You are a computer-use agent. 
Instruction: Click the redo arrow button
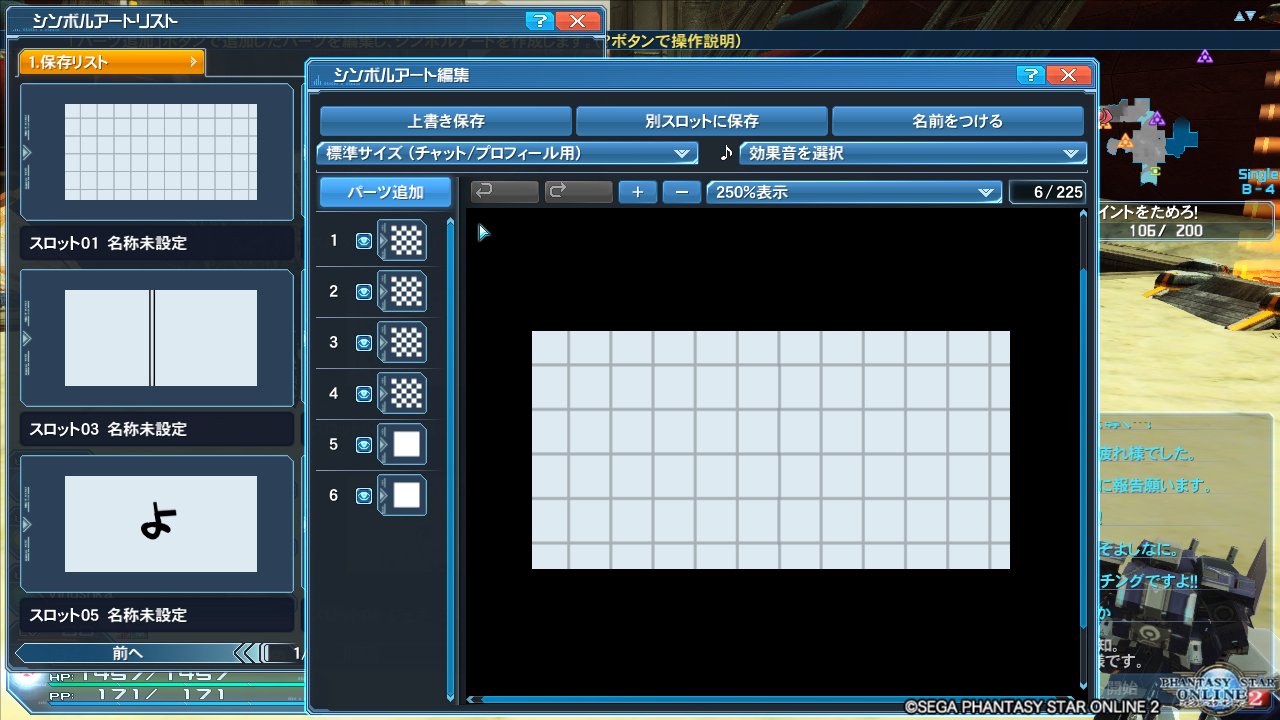click(579, 191)
